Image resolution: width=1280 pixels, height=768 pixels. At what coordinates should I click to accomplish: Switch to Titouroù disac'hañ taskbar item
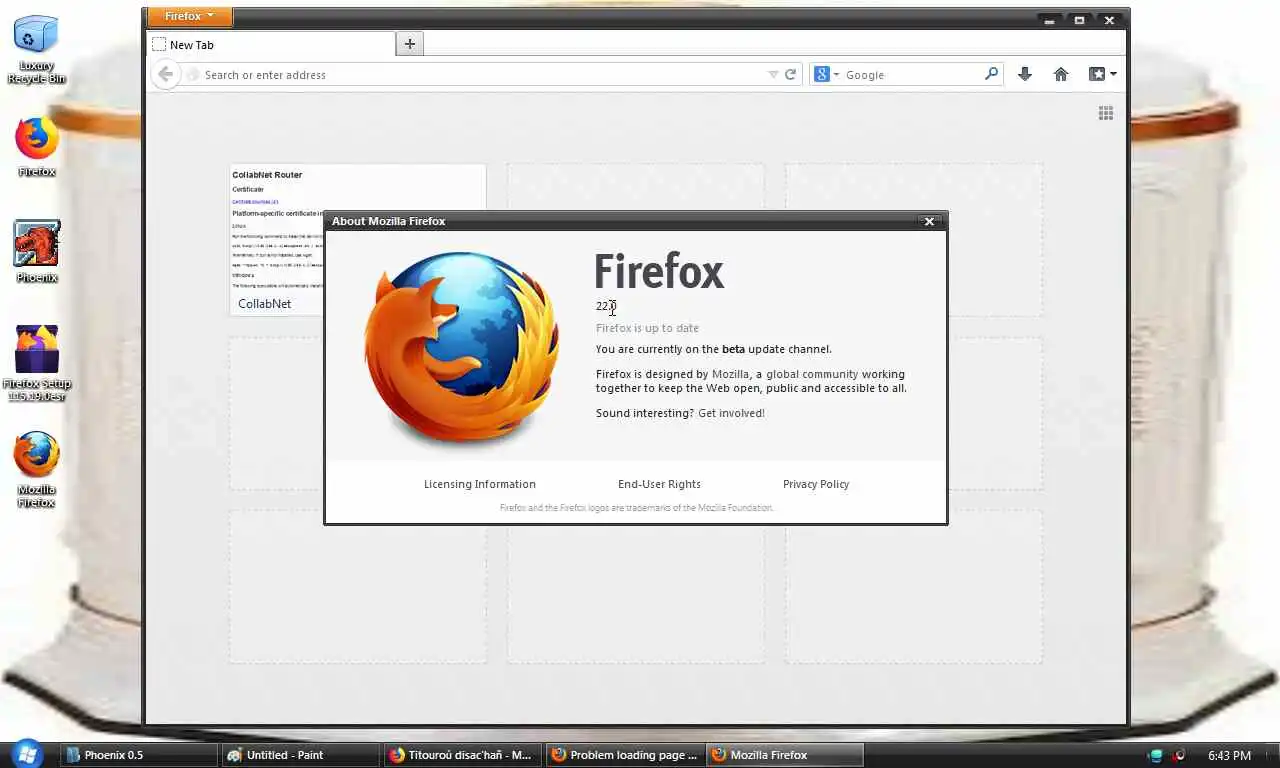(x=463, y=755)
